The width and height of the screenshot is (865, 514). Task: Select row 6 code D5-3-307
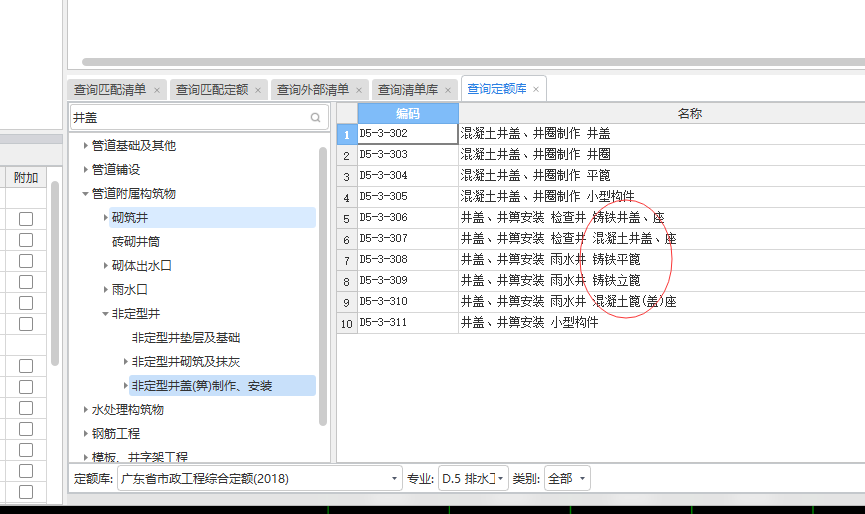pyautogui.click(x=408, y=238)
